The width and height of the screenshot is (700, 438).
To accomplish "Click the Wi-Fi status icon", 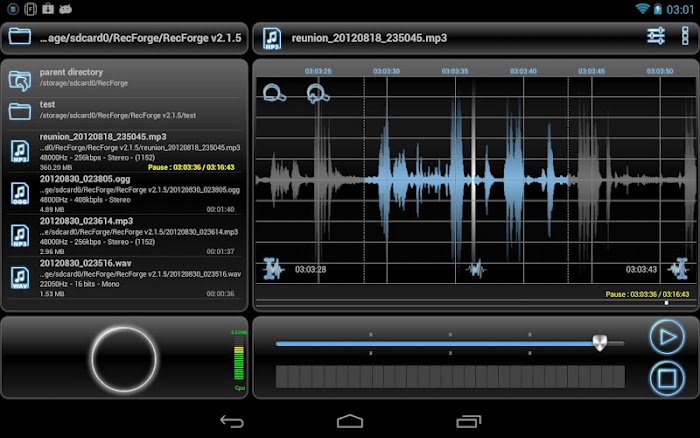I will 642,8.
